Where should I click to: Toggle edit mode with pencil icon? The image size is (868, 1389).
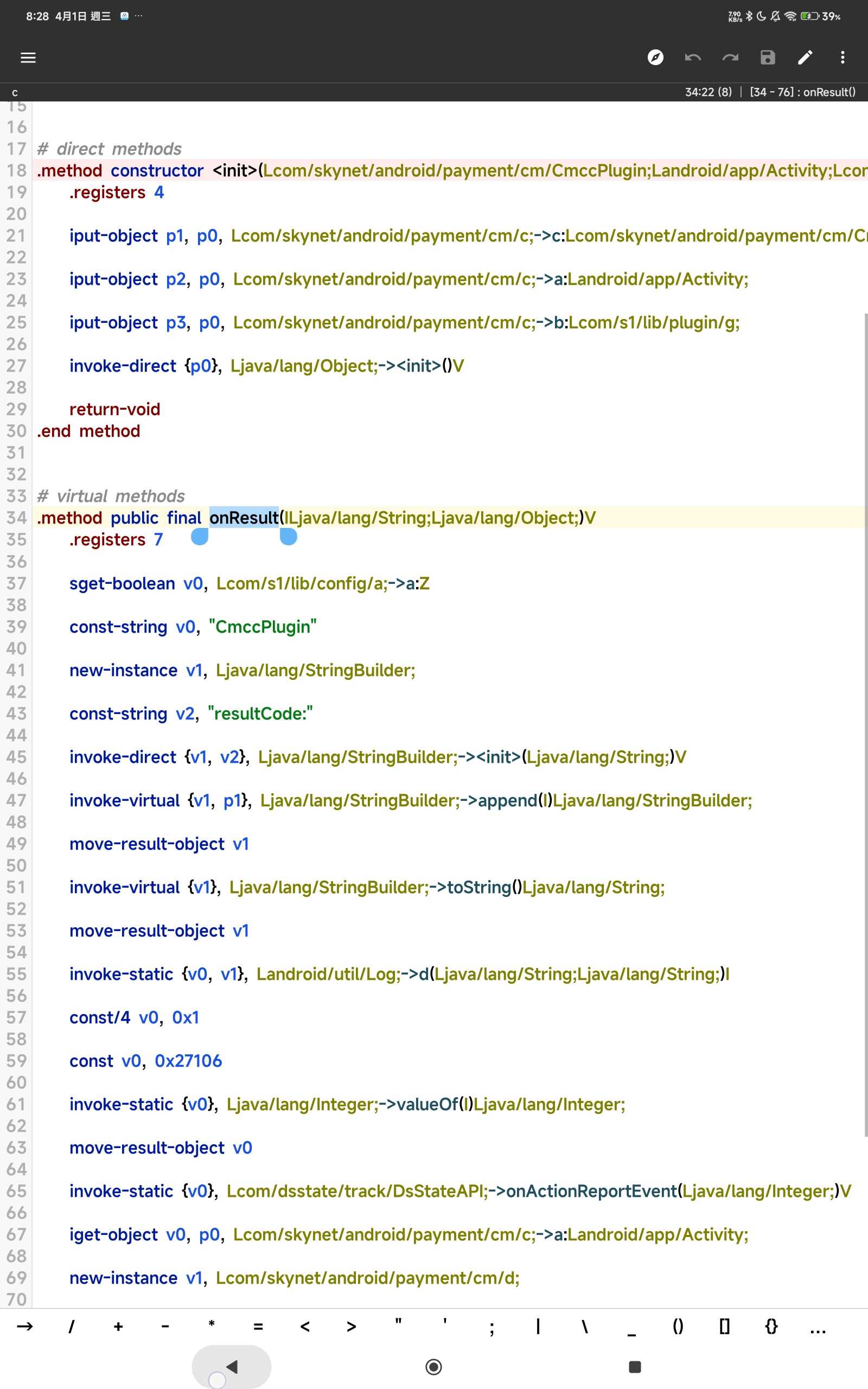pos(805,58)
